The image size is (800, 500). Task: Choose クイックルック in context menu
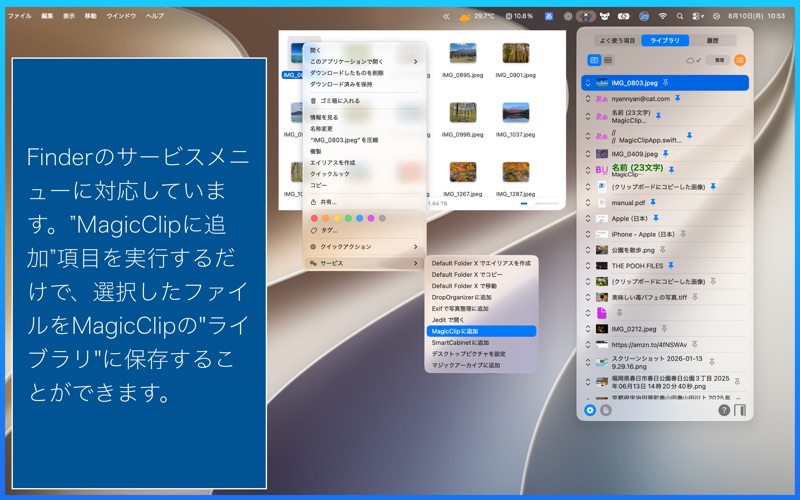(x=364, y=174)
